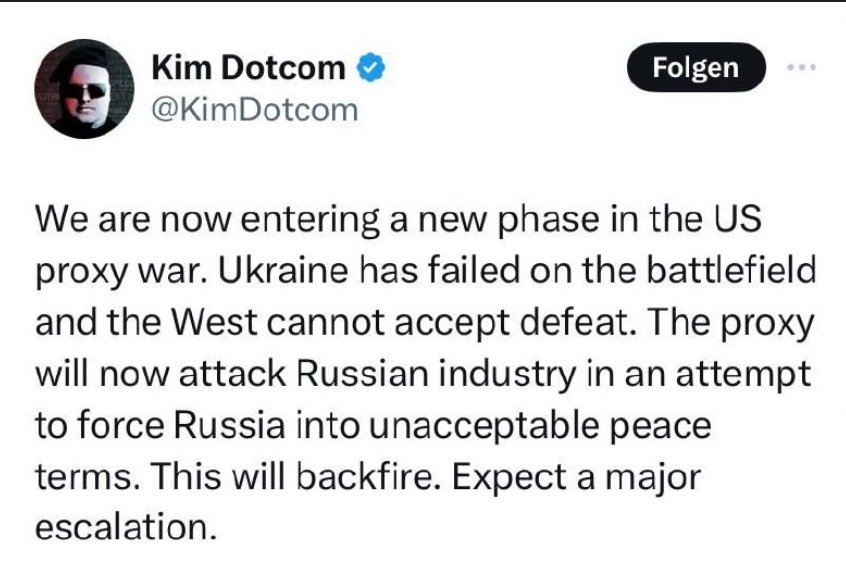This screenshot has height=584, width=846.
Task: Open the three-dot more options menu
Action: [x=801, y=67]
